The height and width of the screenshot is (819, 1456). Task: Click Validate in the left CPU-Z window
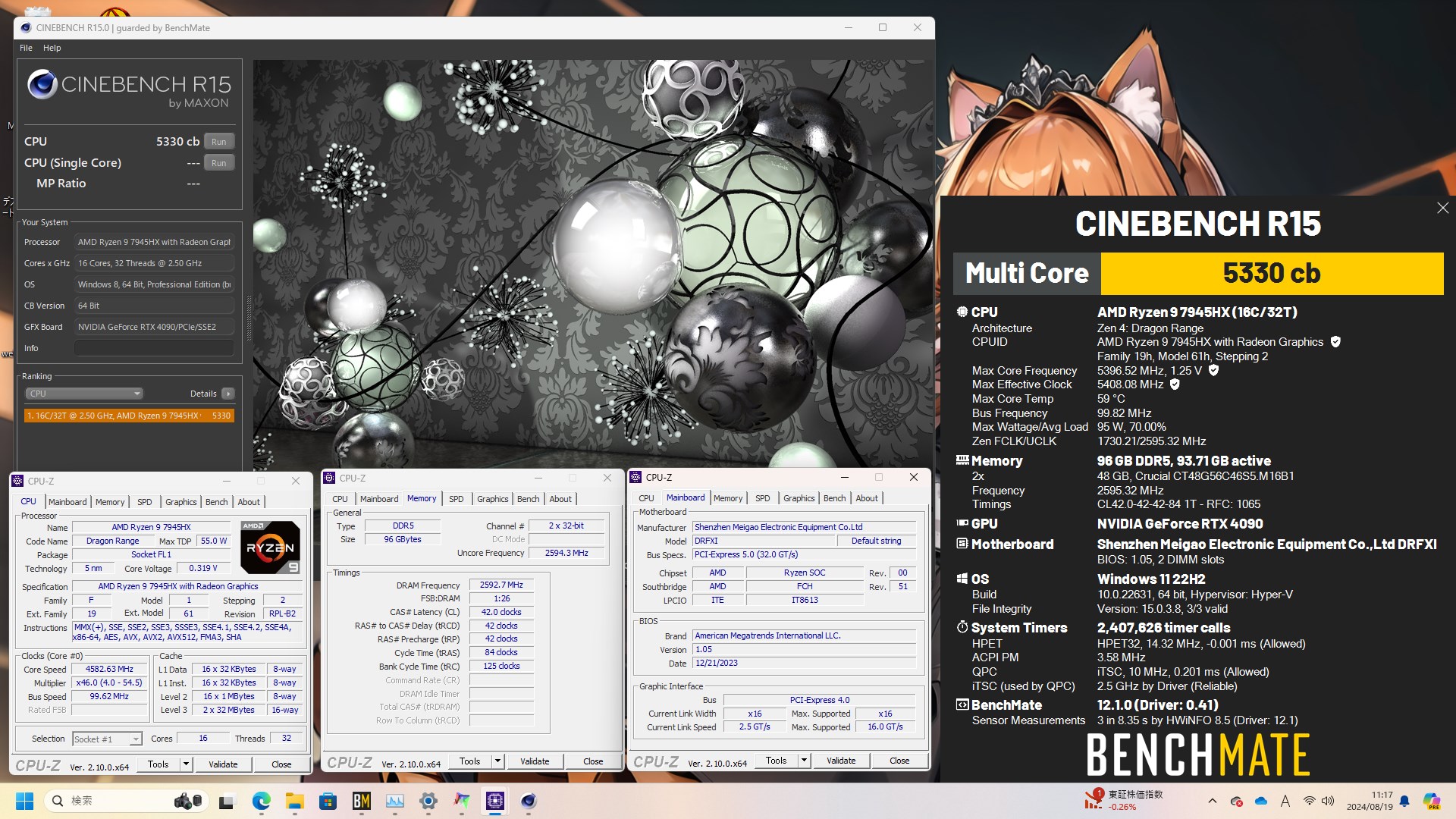[x=223, y=764]
